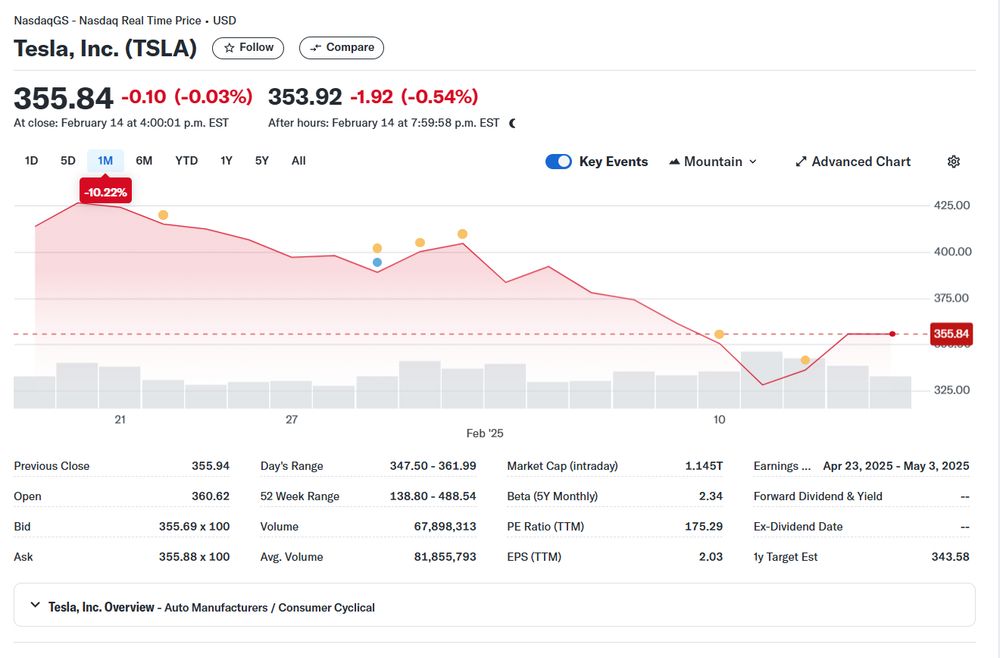Click the compare arrows icon beside Compare

coord(316,48)
